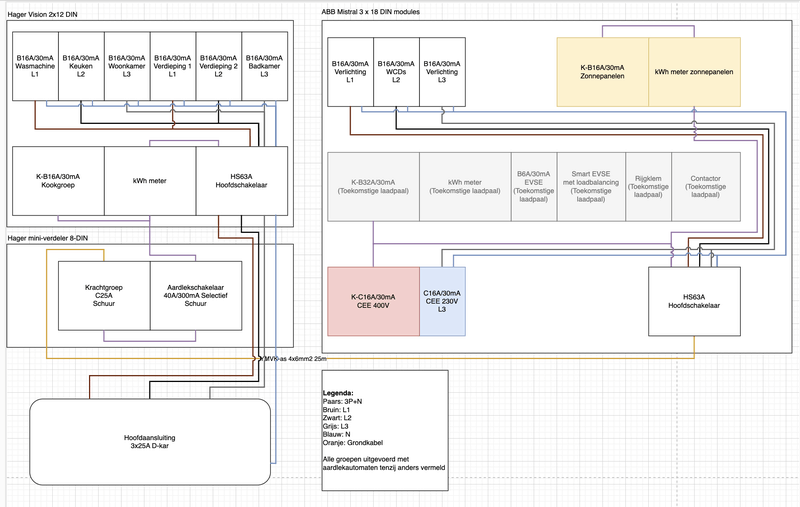
Task: Select the WCDs L2 breaker block
Action: 396,72
